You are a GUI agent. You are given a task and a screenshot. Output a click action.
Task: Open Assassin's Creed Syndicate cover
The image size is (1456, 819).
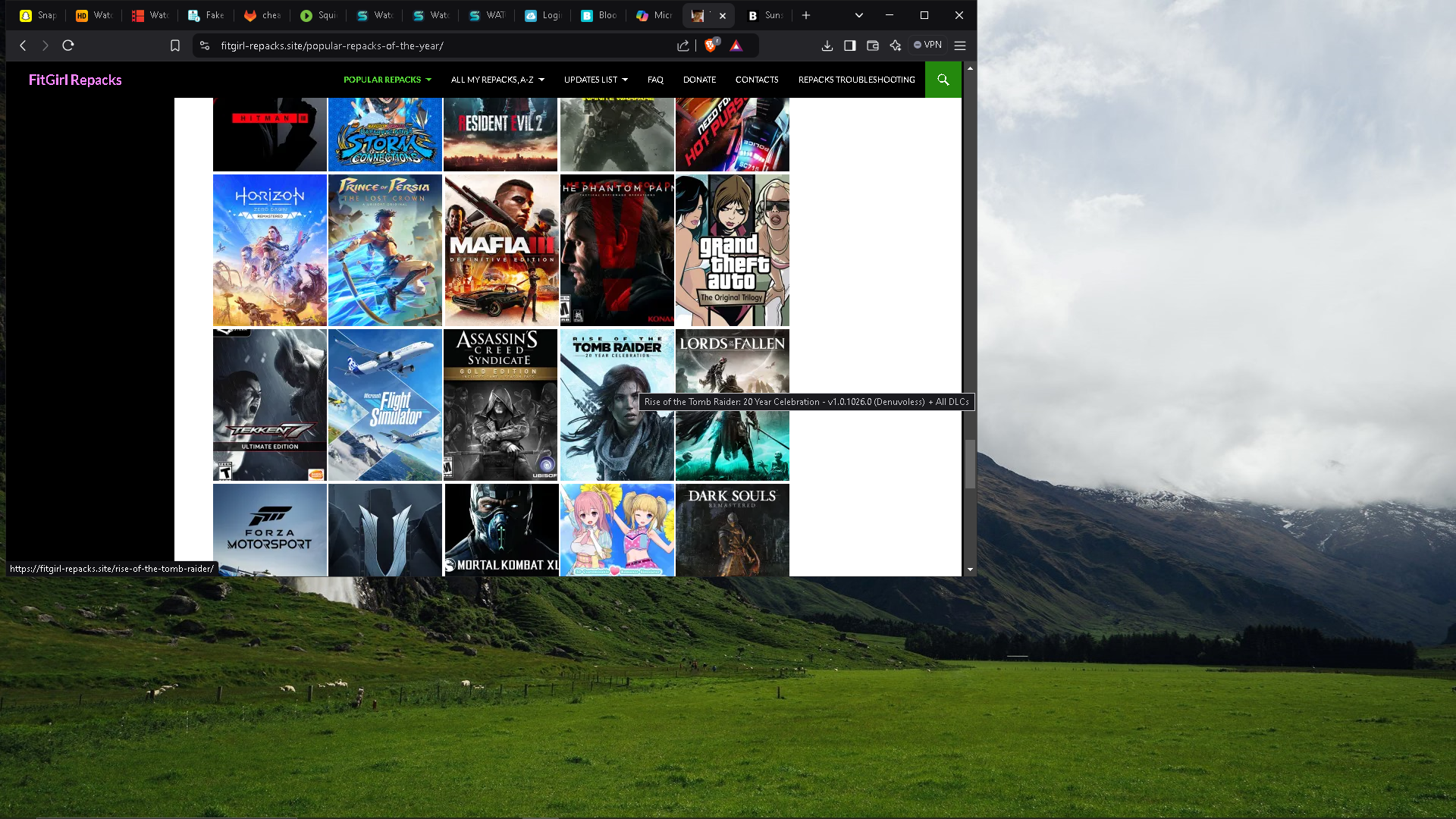click(x=500, y=405)
